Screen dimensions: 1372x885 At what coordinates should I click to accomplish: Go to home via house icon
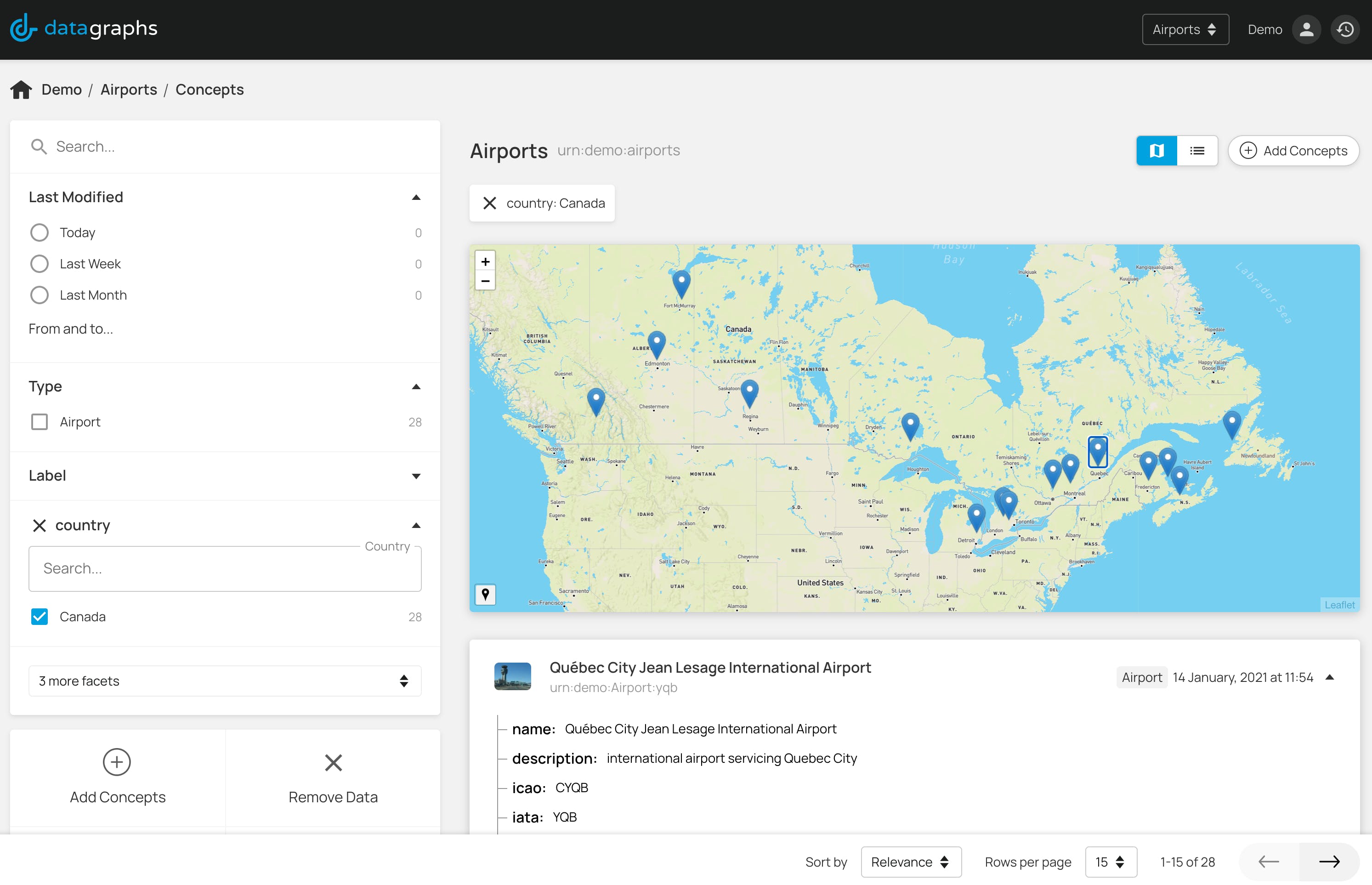tap(21, 90)
